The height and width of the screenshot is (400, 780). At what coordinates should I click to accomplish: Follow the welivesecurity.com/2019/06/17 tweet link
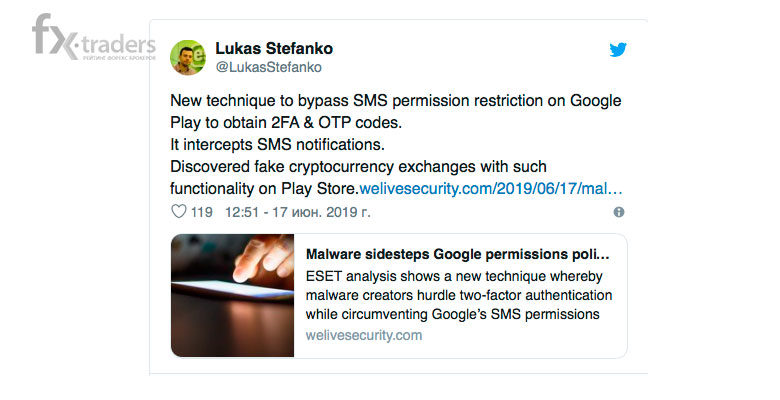[491, 189]
